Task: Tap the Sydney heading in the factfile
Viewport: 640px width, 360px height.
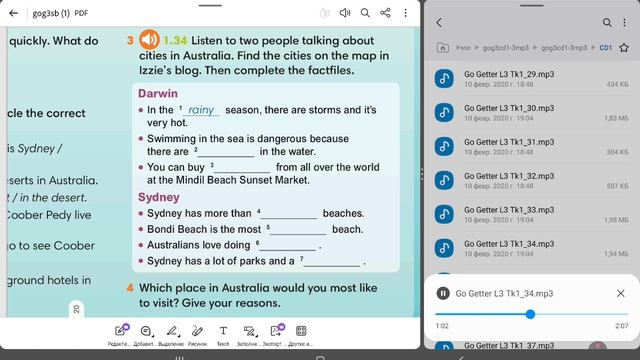Action: [x=159, y=197]
